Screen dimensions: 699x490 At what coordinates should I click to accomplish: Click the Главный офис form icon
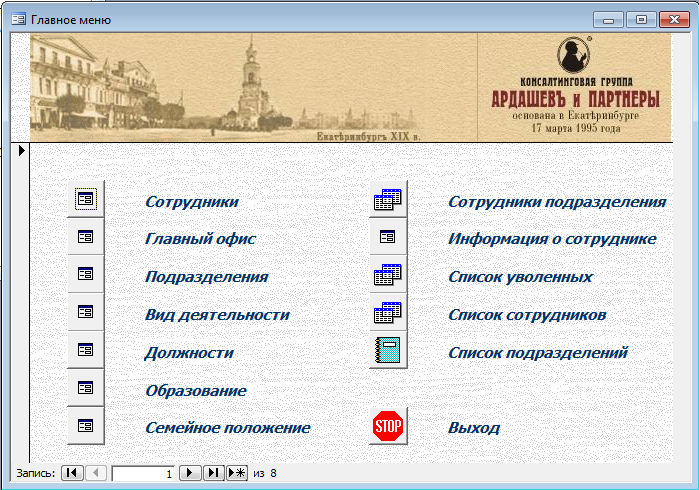[x=86, y=237]
